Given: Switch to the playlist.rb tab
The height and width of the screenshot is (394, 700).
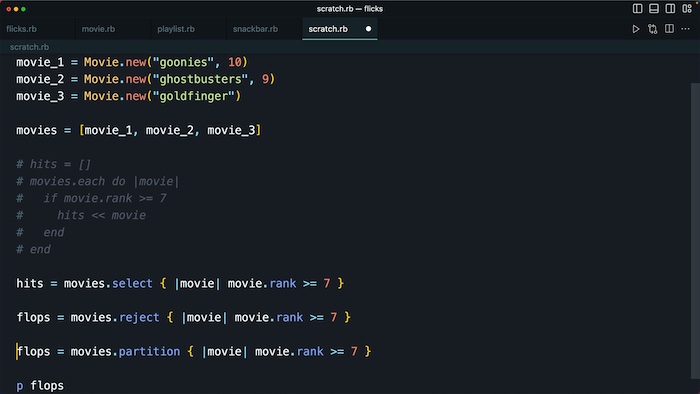Looking at the screenshot, I should click(x=176, y=29).
